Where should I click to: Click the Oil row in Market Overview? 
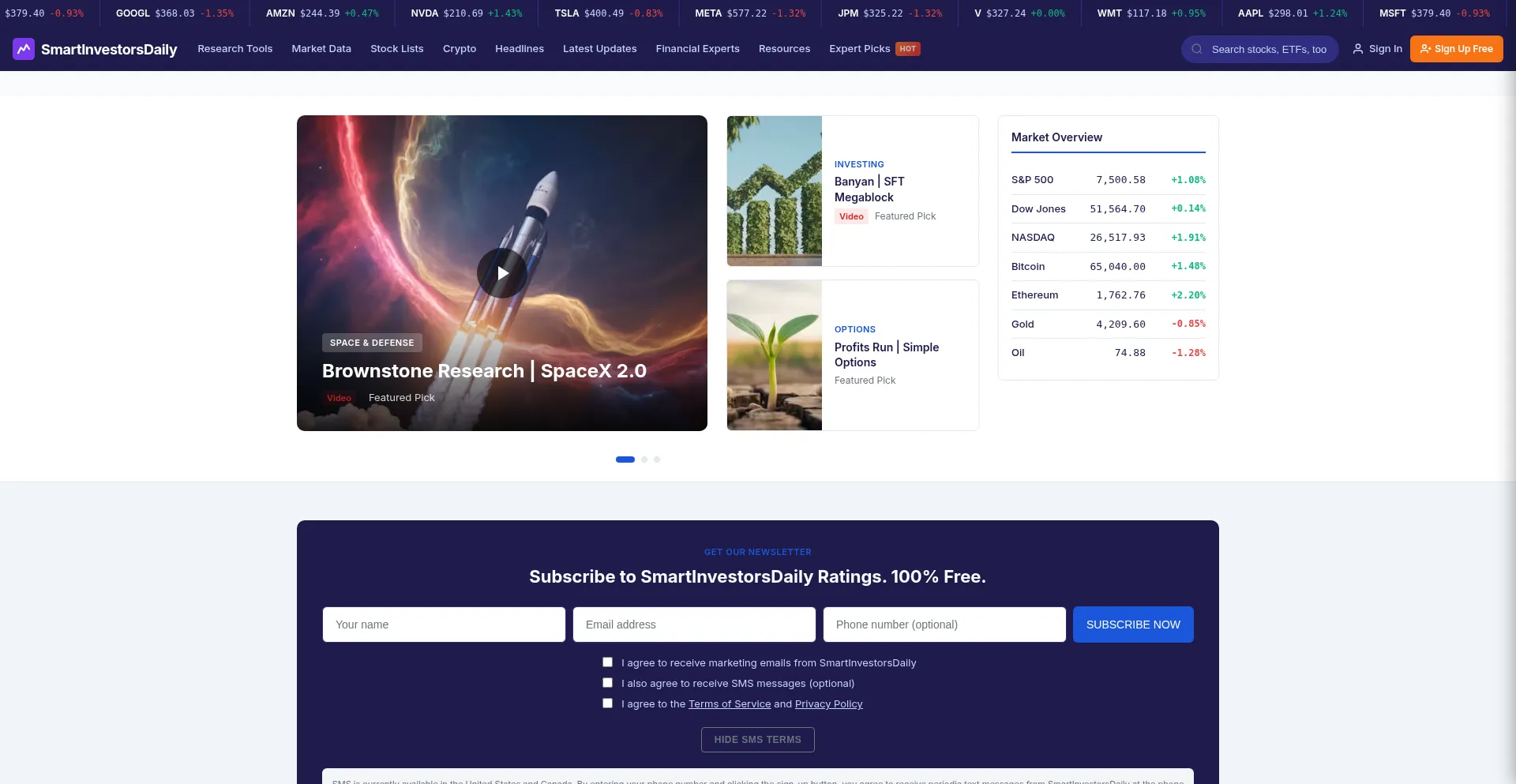click(1109, 353)
